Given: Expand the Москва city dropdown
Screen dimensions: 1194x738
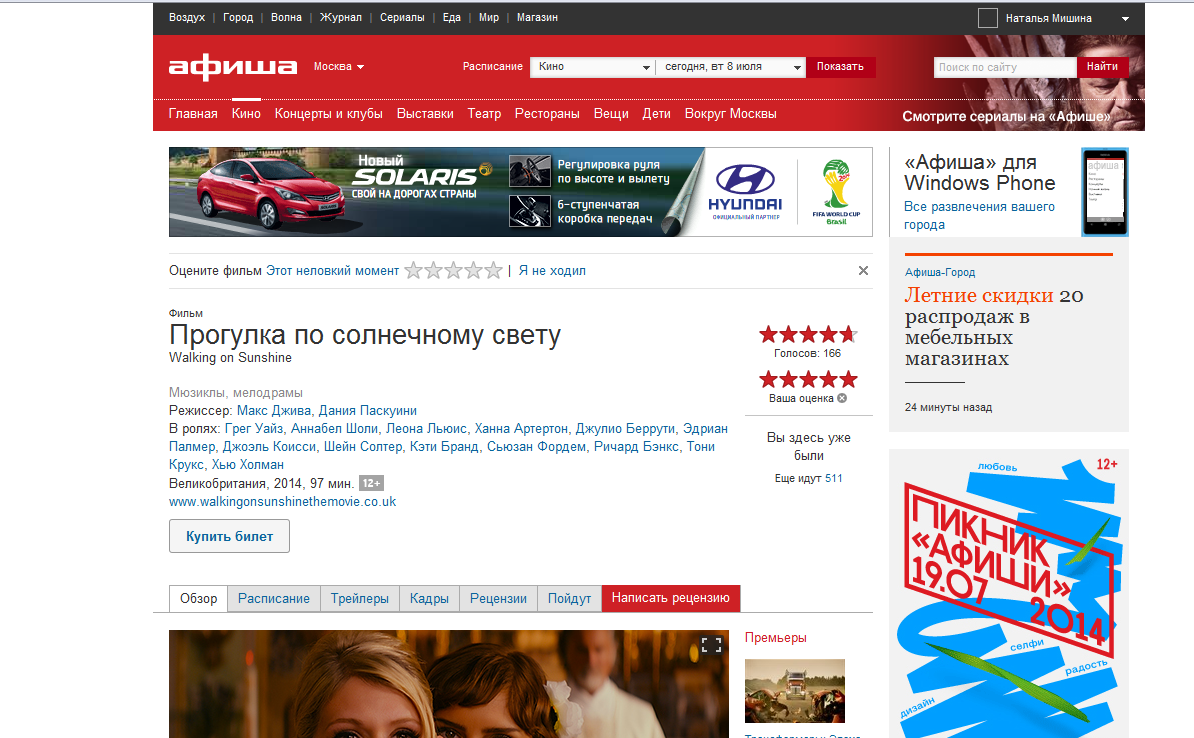Looking at the screenshot, I should click(339, 66).
